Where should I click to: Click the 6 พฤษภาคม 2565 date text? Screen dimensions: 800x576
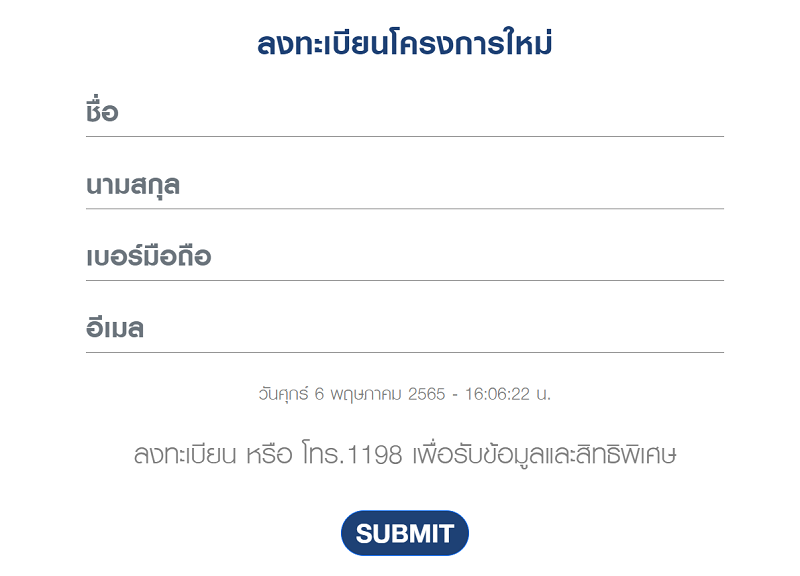[x=380, y=395]
